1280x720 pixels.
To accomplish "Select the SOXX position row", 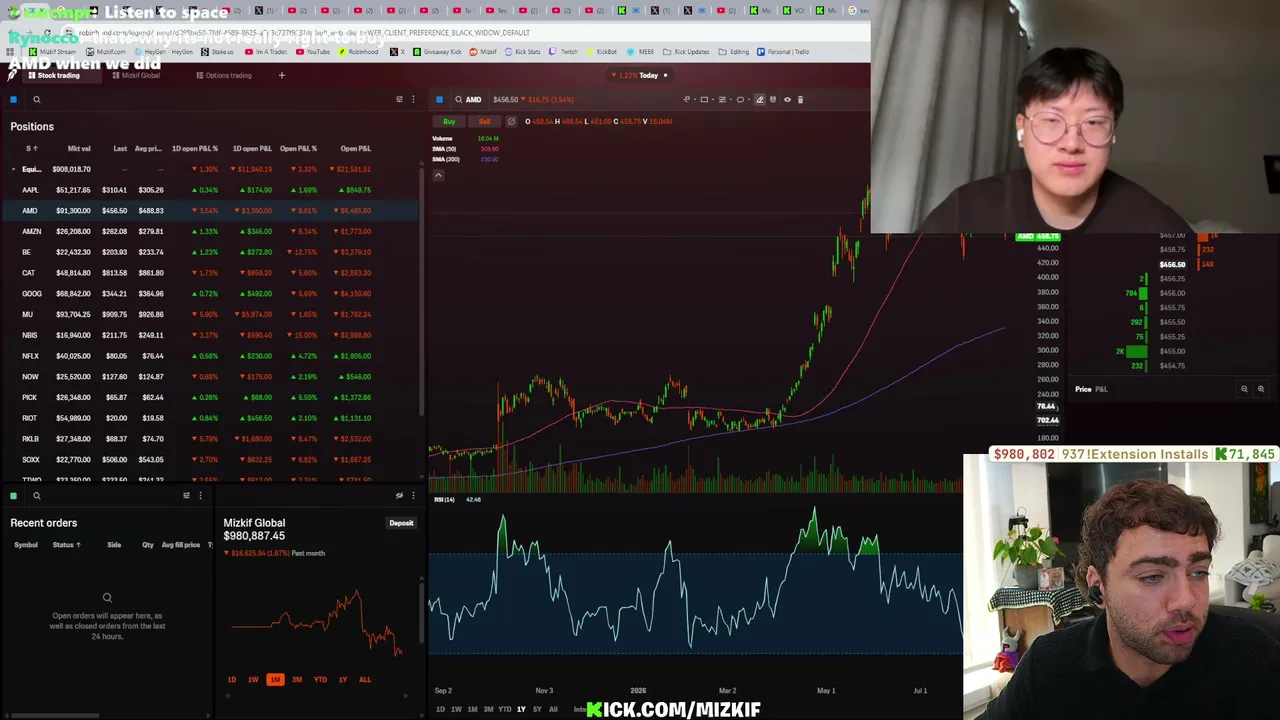I will pos(210,460).
